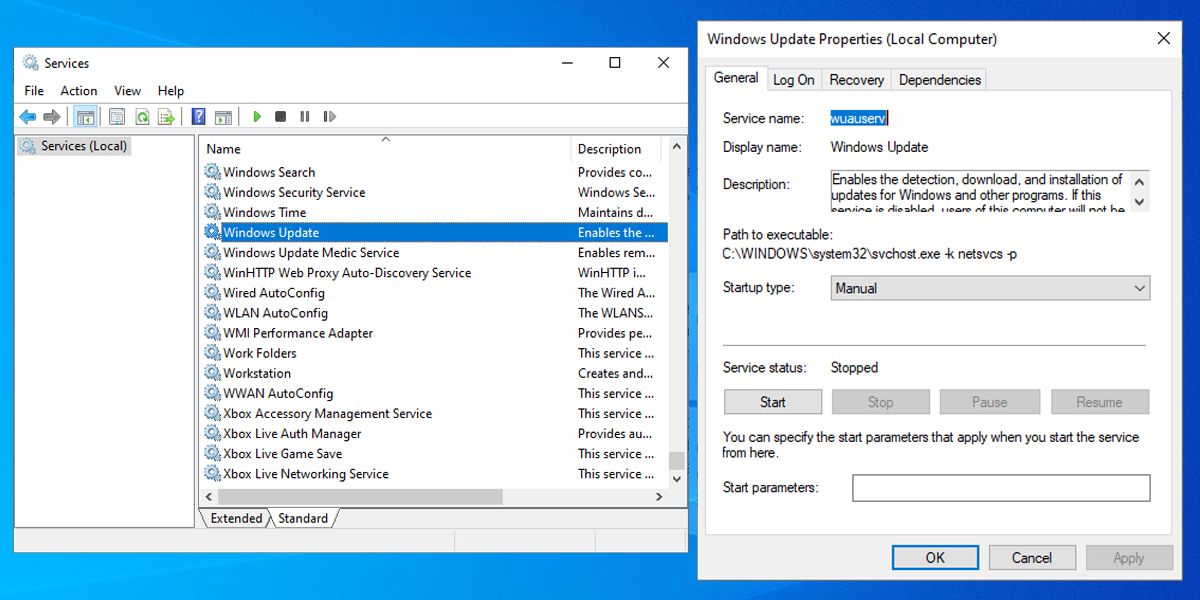Image resolution: width=1200 pixels, height=600 pixels.
Task: Click inside the Start parameters field
Action: [x=1000, y=487]
